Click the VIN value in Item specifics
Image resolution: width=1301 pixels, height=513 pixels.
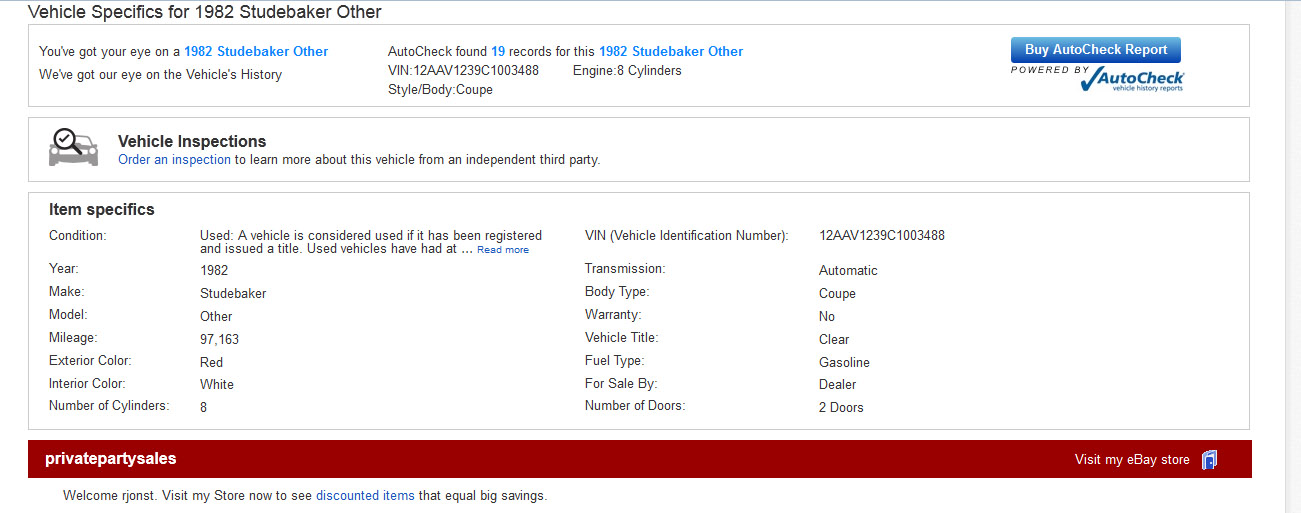881,236
